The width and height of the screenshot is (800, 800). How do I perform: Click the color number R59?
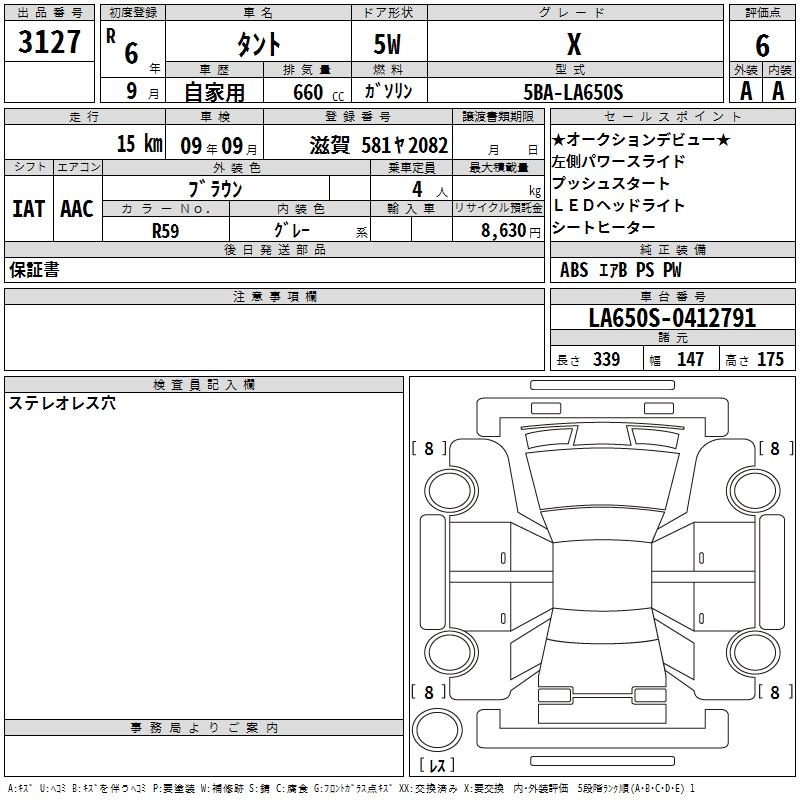[165, 229]
